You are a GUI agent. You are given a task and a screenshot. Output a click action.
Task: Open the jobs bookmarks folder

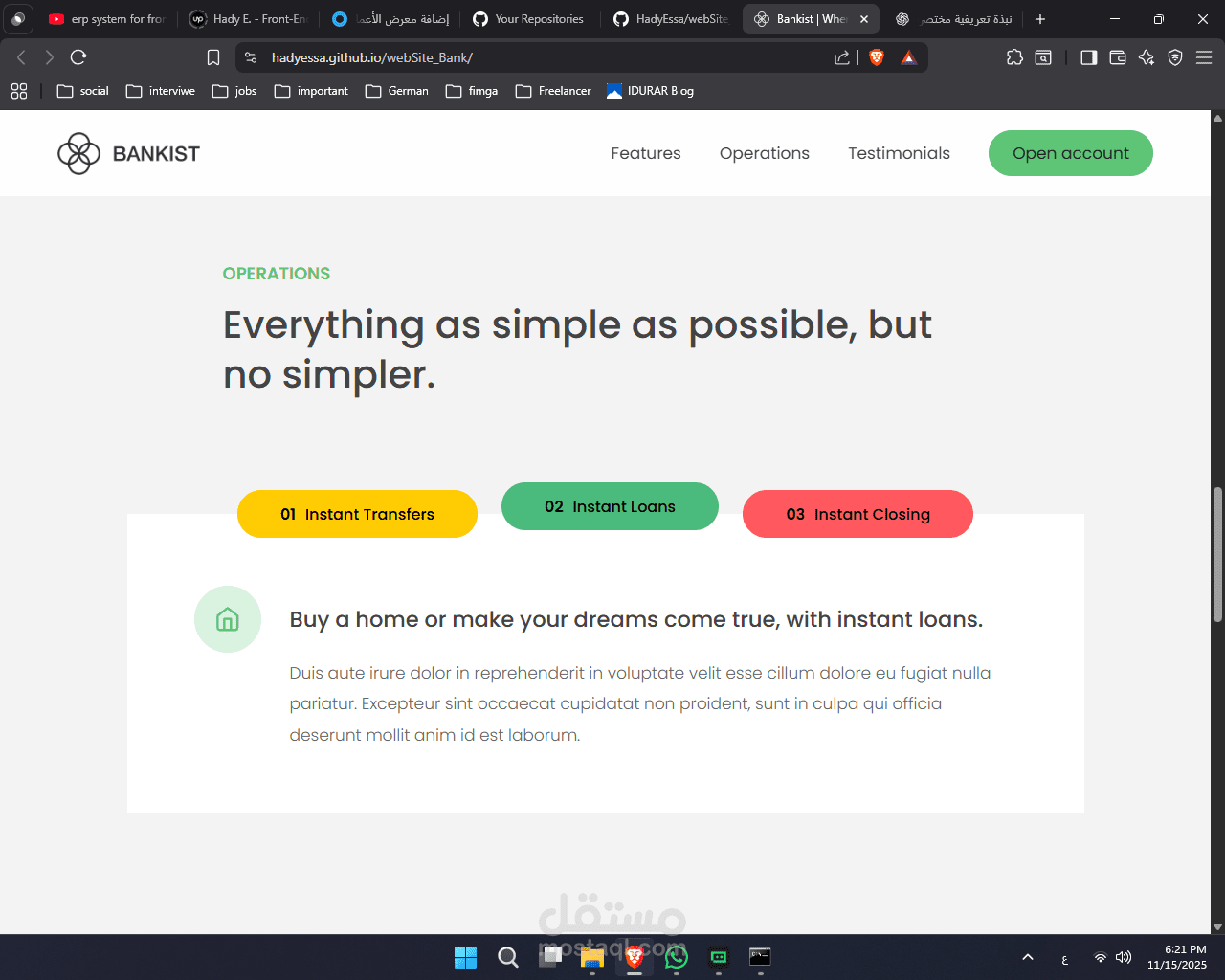point(234,91)
